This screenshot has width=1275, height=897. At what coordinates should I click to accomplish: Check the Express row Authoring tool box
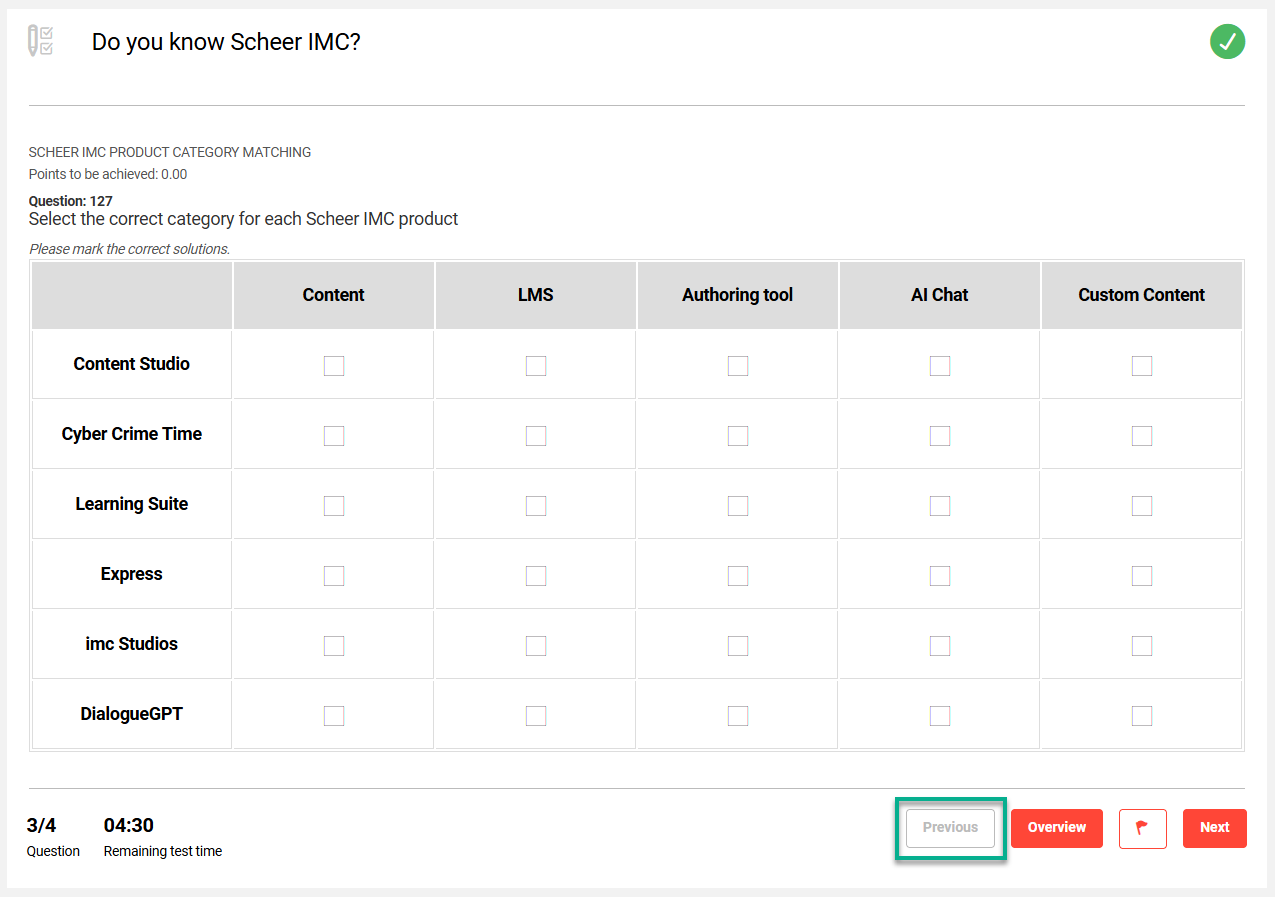pos(738,576)
